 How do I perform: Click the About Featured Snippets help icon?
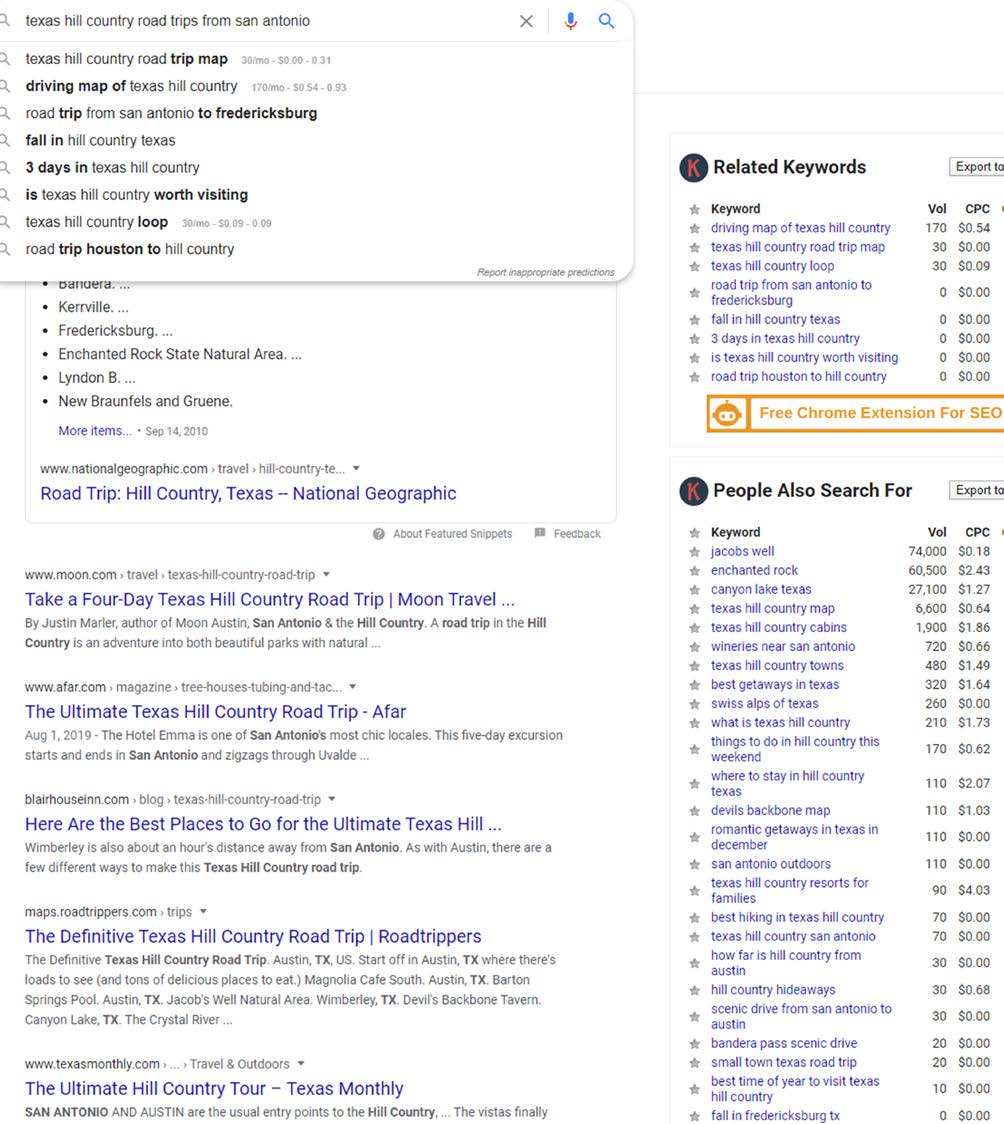coord(379,534)
